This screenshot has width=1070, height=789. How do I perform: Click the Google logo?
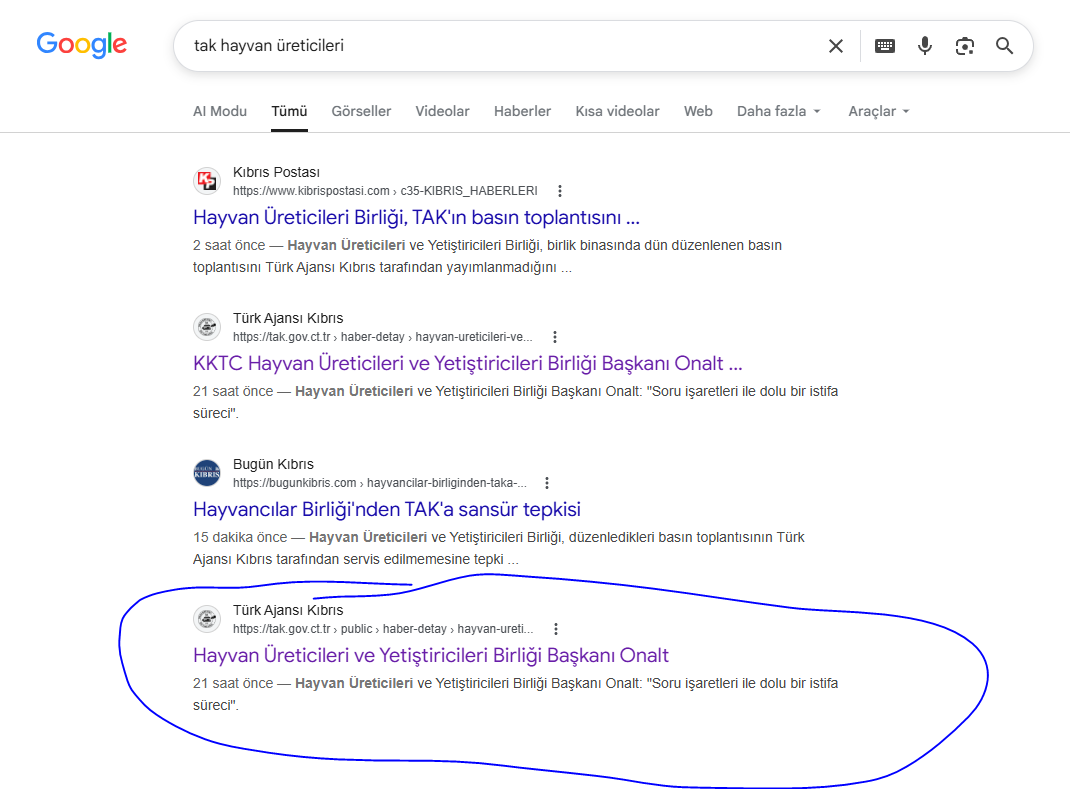pos(81,45)
